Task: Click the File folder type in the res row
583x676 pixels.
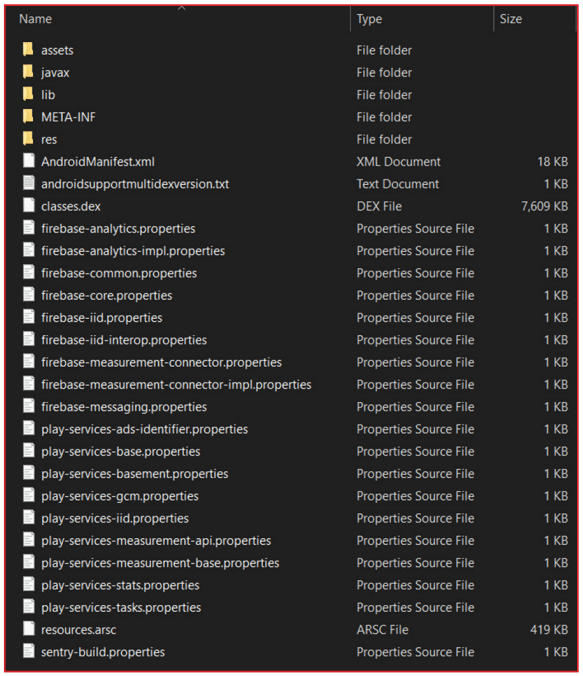Action: [384, 140]
